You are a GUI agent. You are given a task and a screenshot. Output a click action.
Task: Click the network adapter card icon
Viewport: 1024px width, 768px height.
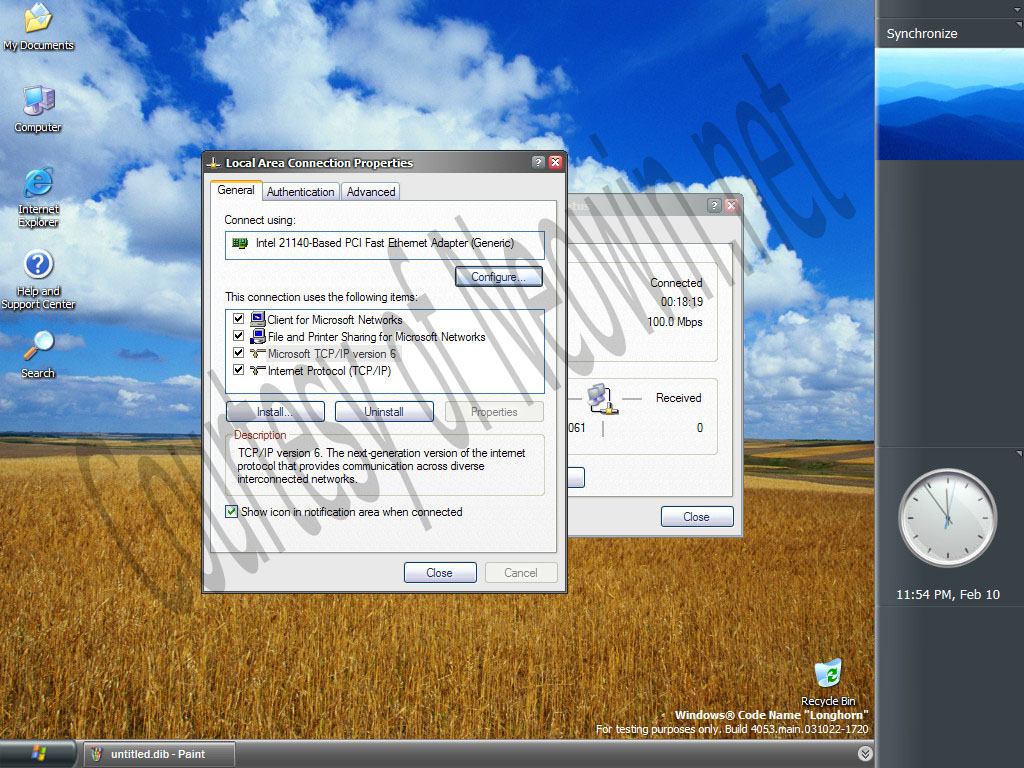click(240, 243)
